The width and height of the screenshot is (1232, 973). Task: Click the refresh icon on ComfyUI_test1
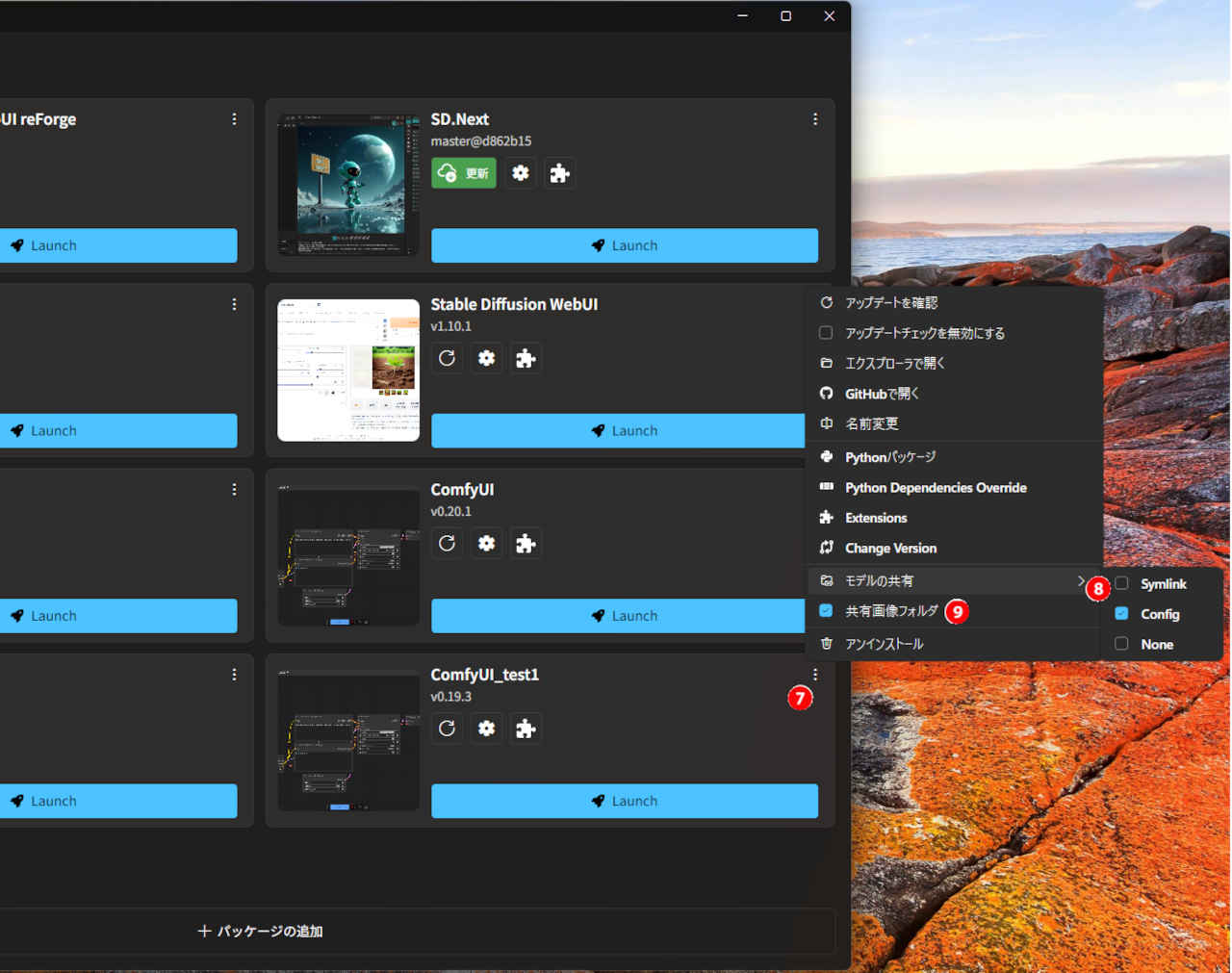pyautogui.click(x=447, y=729)
